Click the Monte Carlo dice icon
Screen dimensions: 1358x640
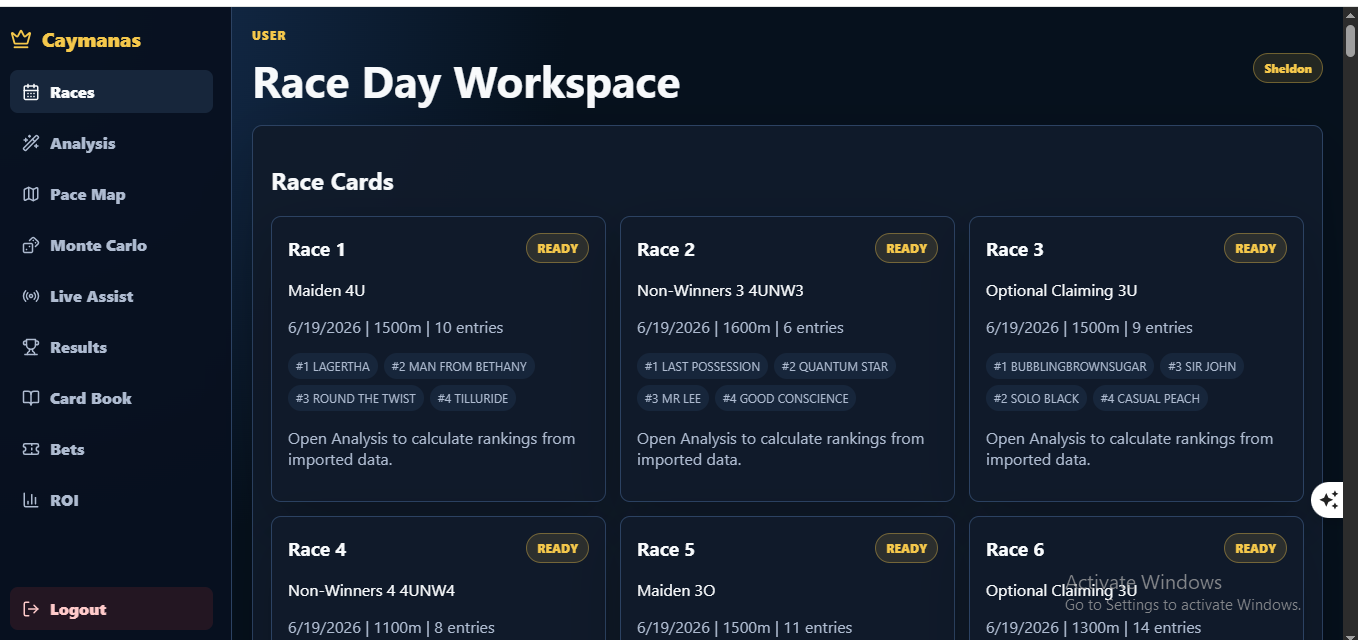click(31, 245)
